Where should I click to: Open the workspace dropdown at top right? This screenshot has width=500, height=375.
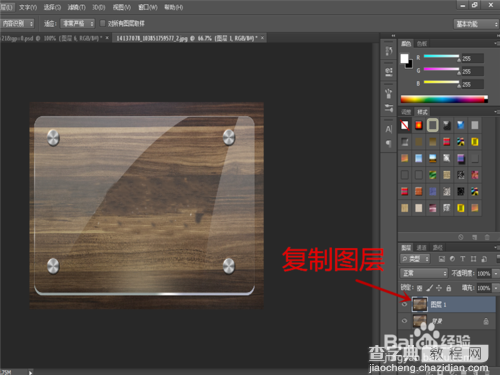[476, 24]
